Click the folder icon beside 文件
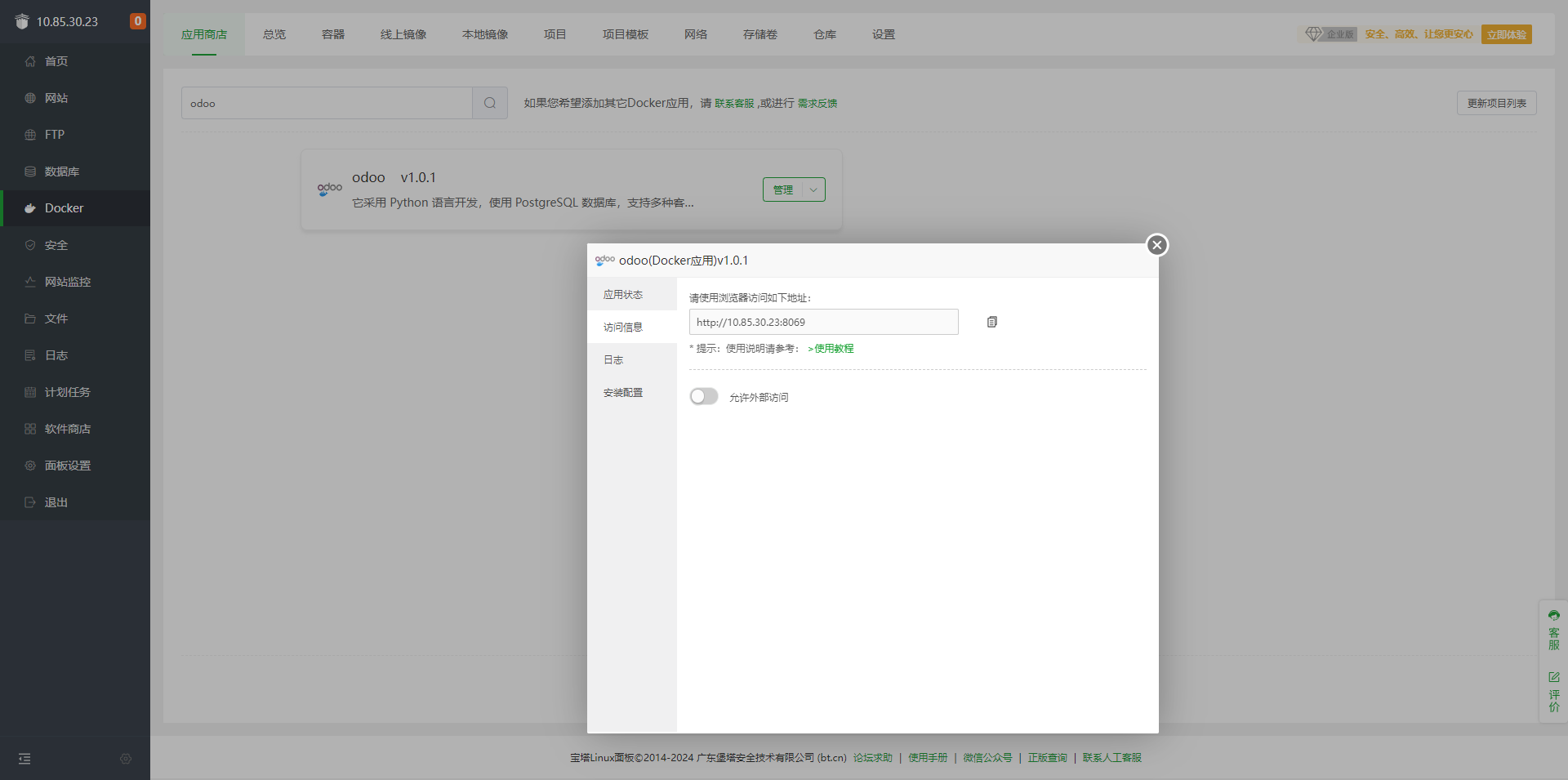The height and width of the screenshot is (780, 1568). click(x=30, y=319)
